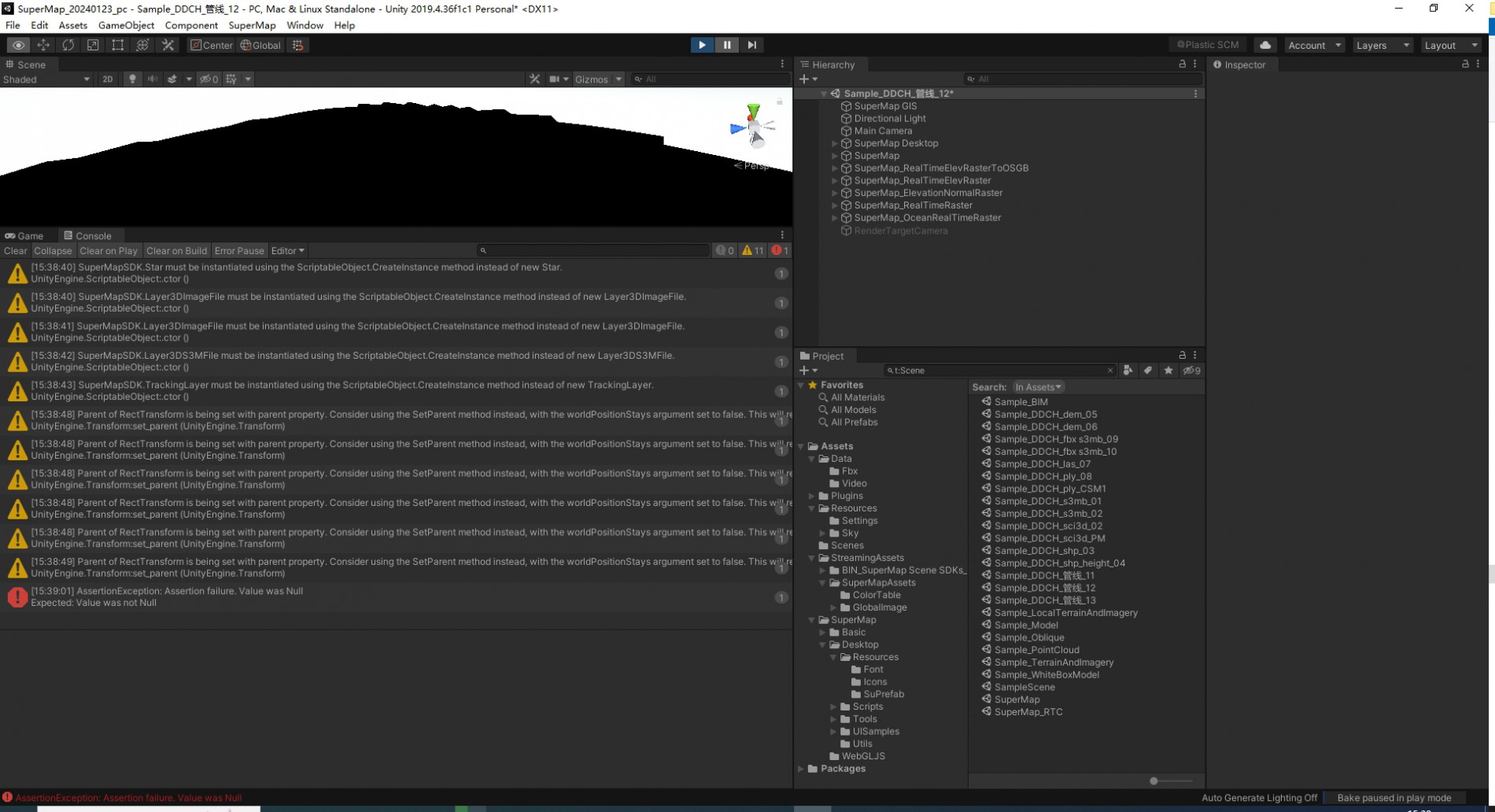
Task: Toggle scene audio playback
Action: point(152,79)
